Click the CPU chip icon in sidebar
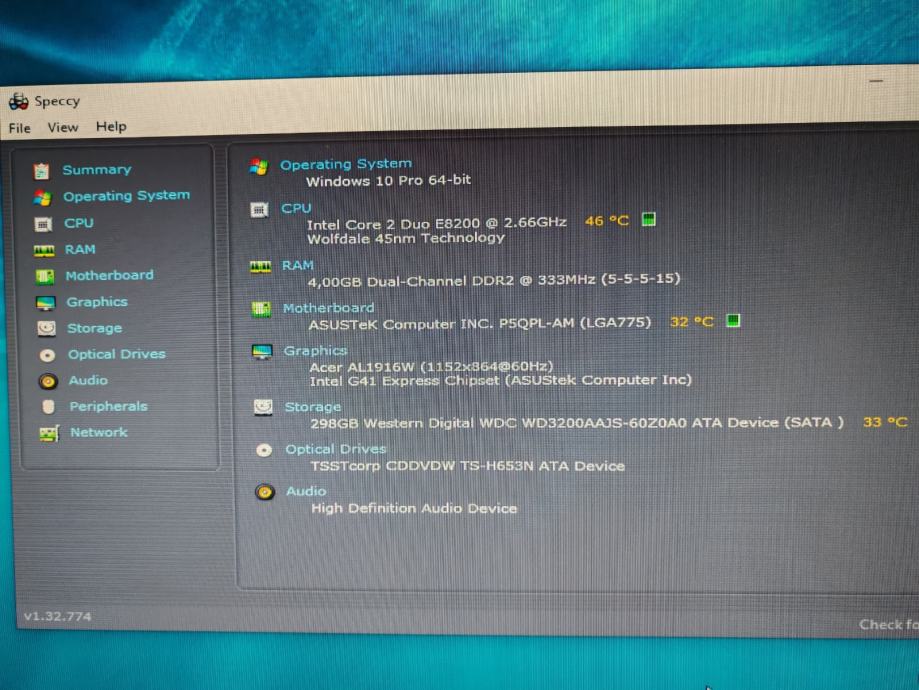Image resolution: width=919 pixels, height=690 pixels. click(43, 224)
